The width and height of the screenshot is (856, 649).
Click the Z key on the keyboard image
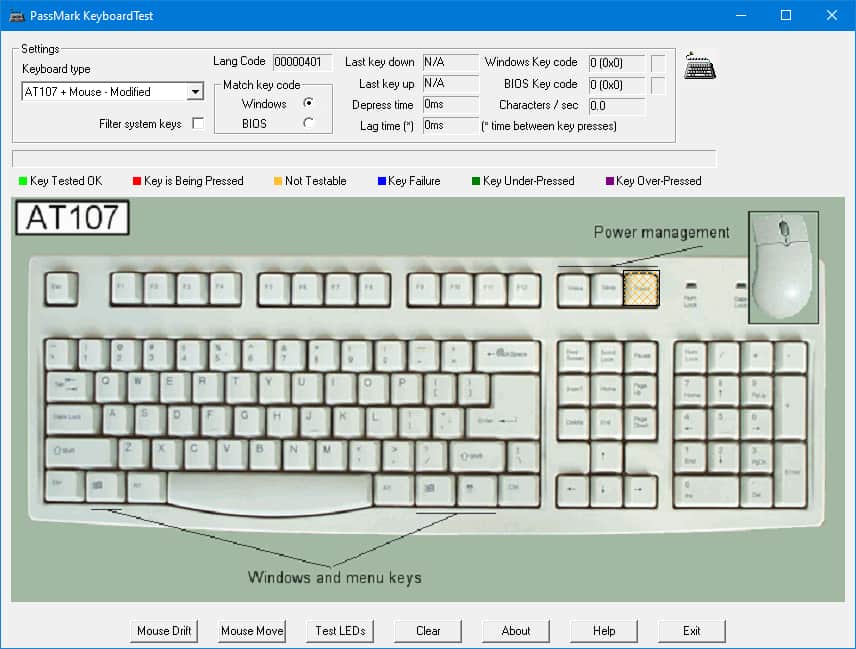coord(134,452)
